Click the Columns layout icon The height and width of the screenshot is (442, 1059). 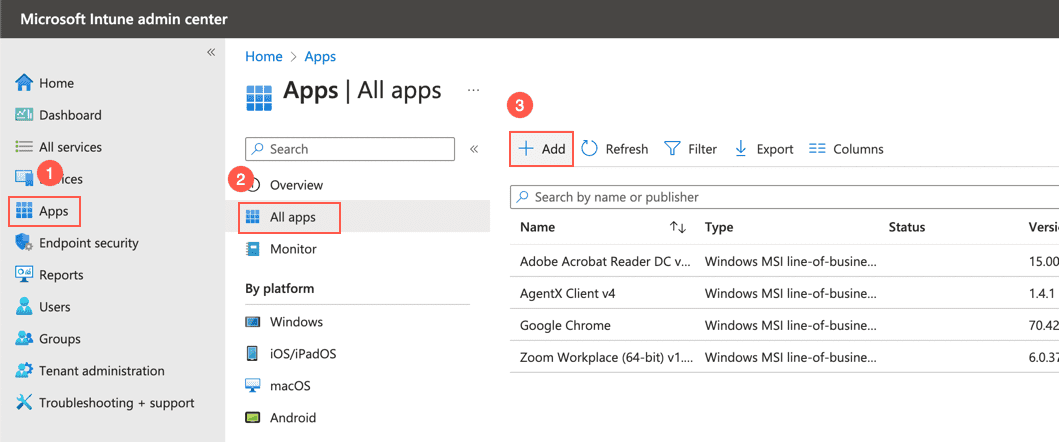click(817, 149)
